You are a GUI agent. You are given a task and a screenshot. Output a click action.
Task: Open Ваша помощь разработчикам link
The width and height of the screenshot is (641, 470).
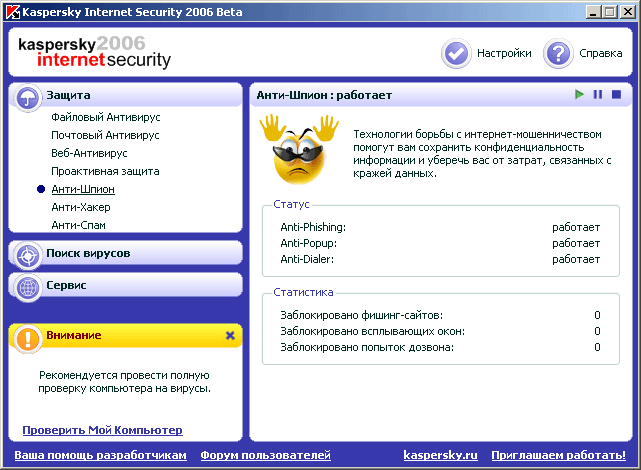click(x=101, y=455)
